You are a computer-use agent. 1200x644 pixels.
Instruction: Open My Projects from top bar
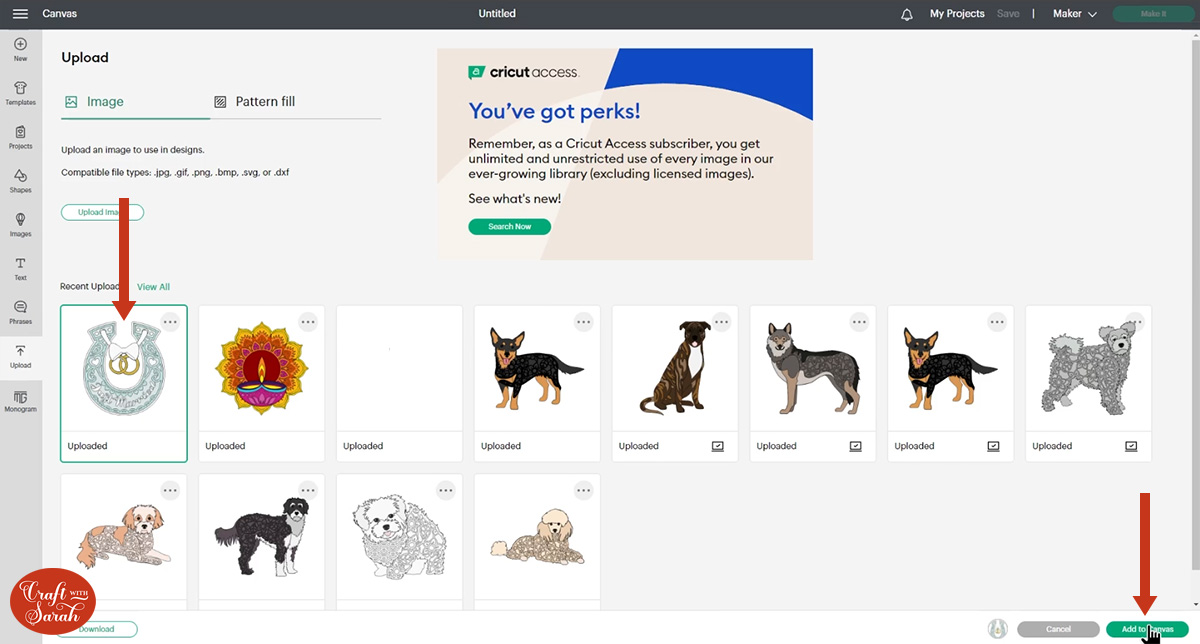click(x=957, y=14)
